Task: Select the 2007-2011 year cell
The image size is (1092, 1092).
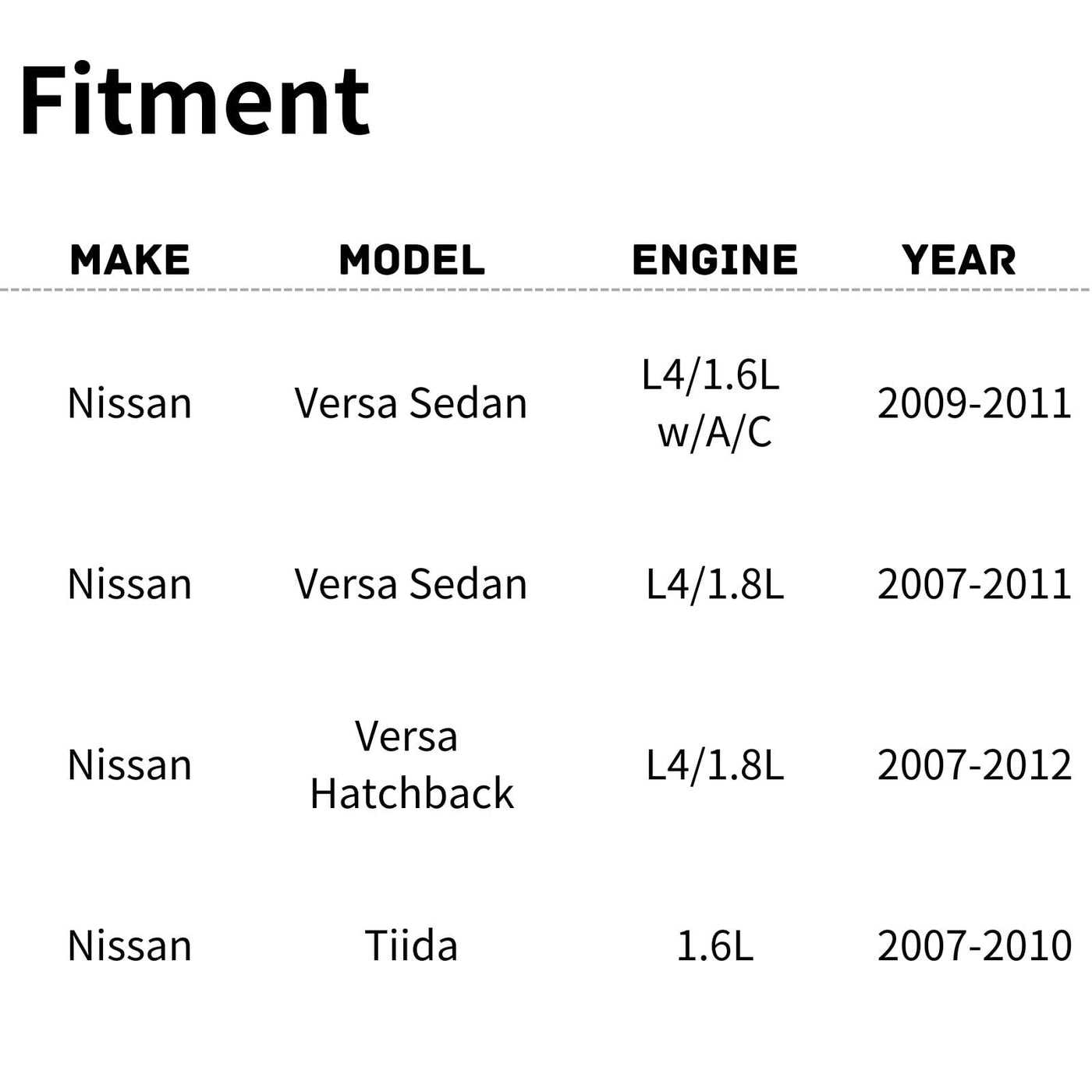Action: point(974,585)
